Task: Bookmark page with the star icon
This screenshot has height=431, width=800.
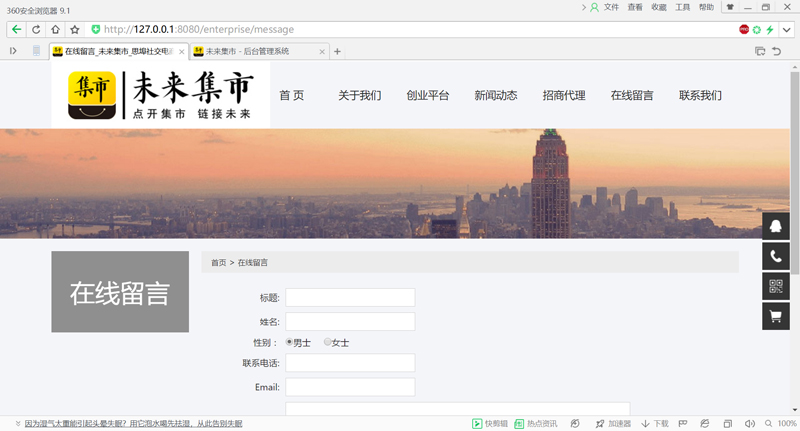Action: click(74, 29)
